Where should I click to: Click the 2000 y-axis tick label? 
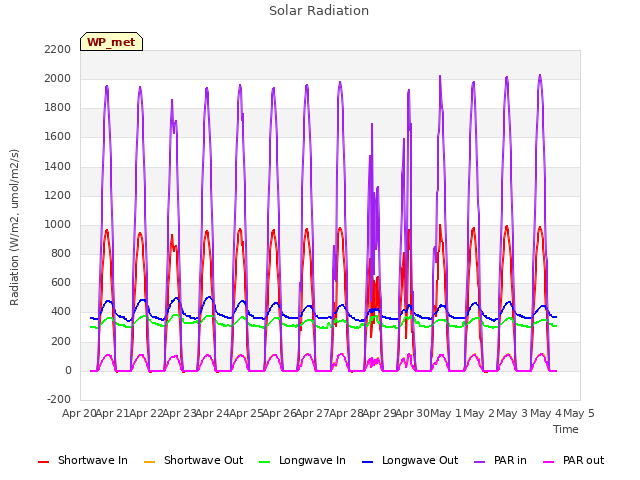pyautogui.click(x=58, y=78)
